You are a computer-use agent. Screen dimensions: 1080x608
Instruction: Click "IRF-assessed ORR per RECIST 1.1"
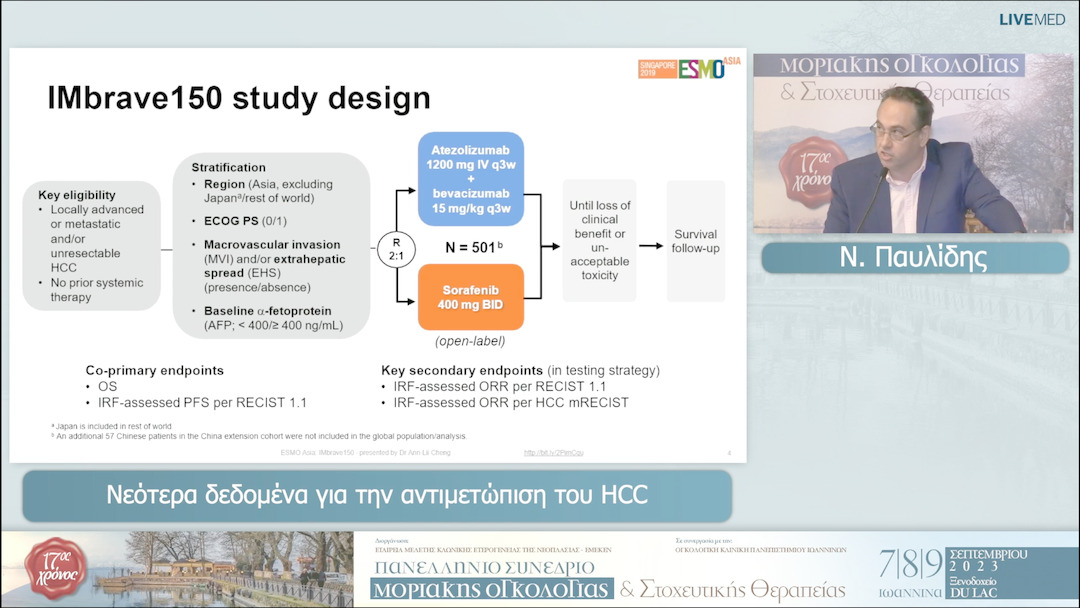pyautogui.click(x=499, y=386)
